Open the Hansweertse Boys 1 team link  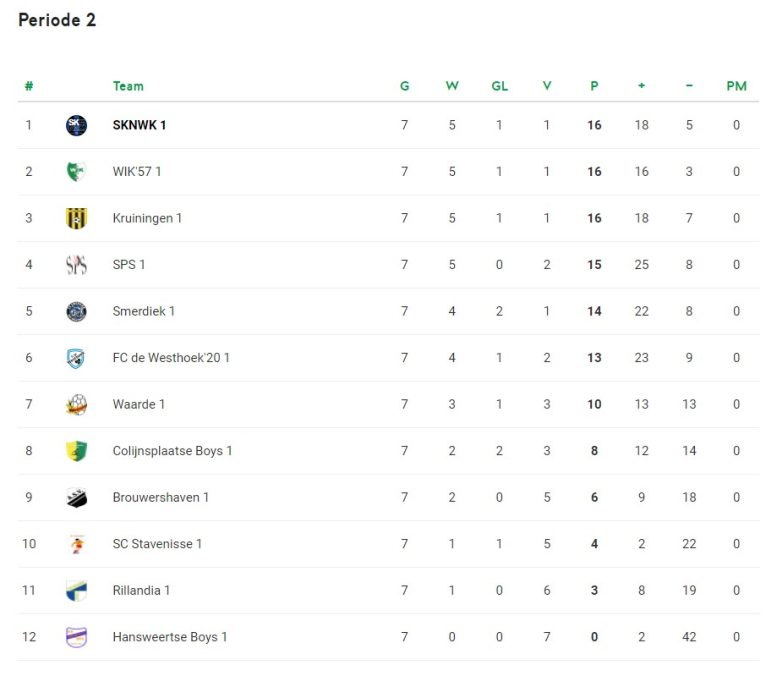(x=170, y=637)
